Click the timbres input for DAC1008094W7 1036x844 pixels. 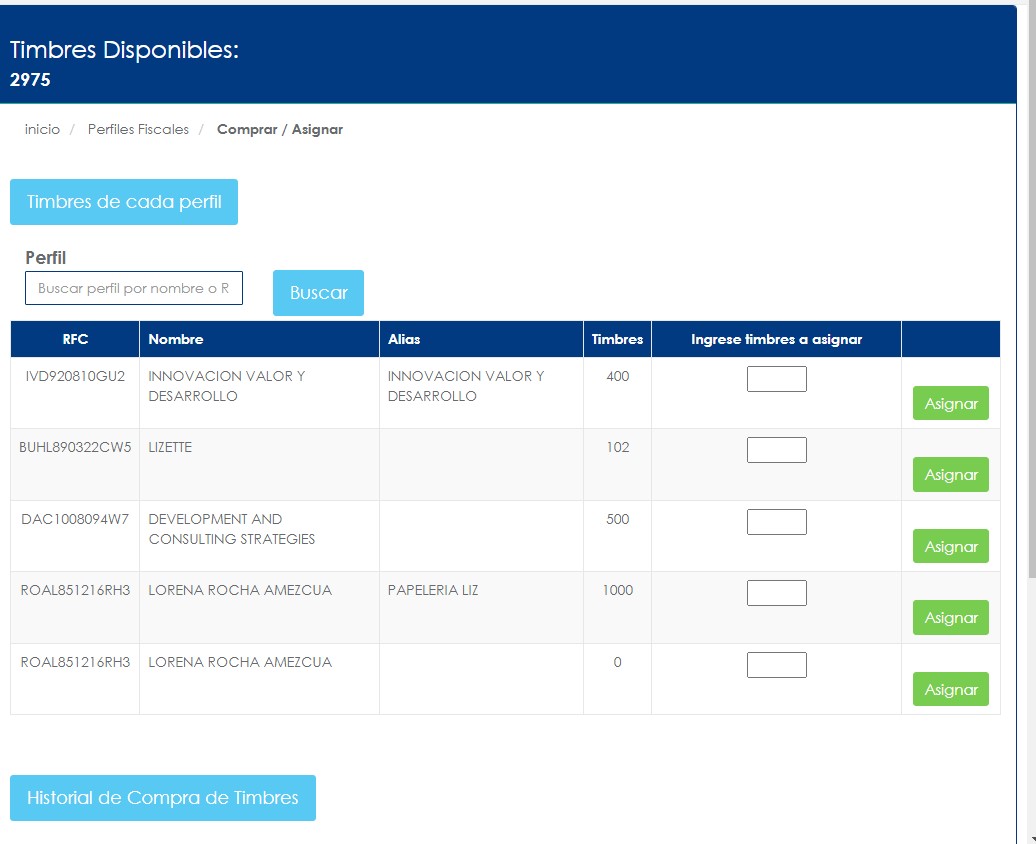tap(776, 522)
